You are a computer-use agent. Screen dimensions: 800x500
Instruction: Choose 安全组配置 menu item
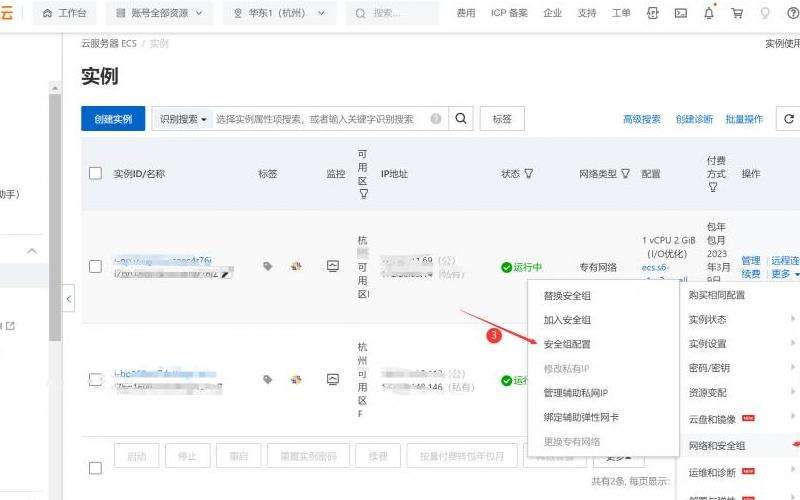click(x=567, y=344)
